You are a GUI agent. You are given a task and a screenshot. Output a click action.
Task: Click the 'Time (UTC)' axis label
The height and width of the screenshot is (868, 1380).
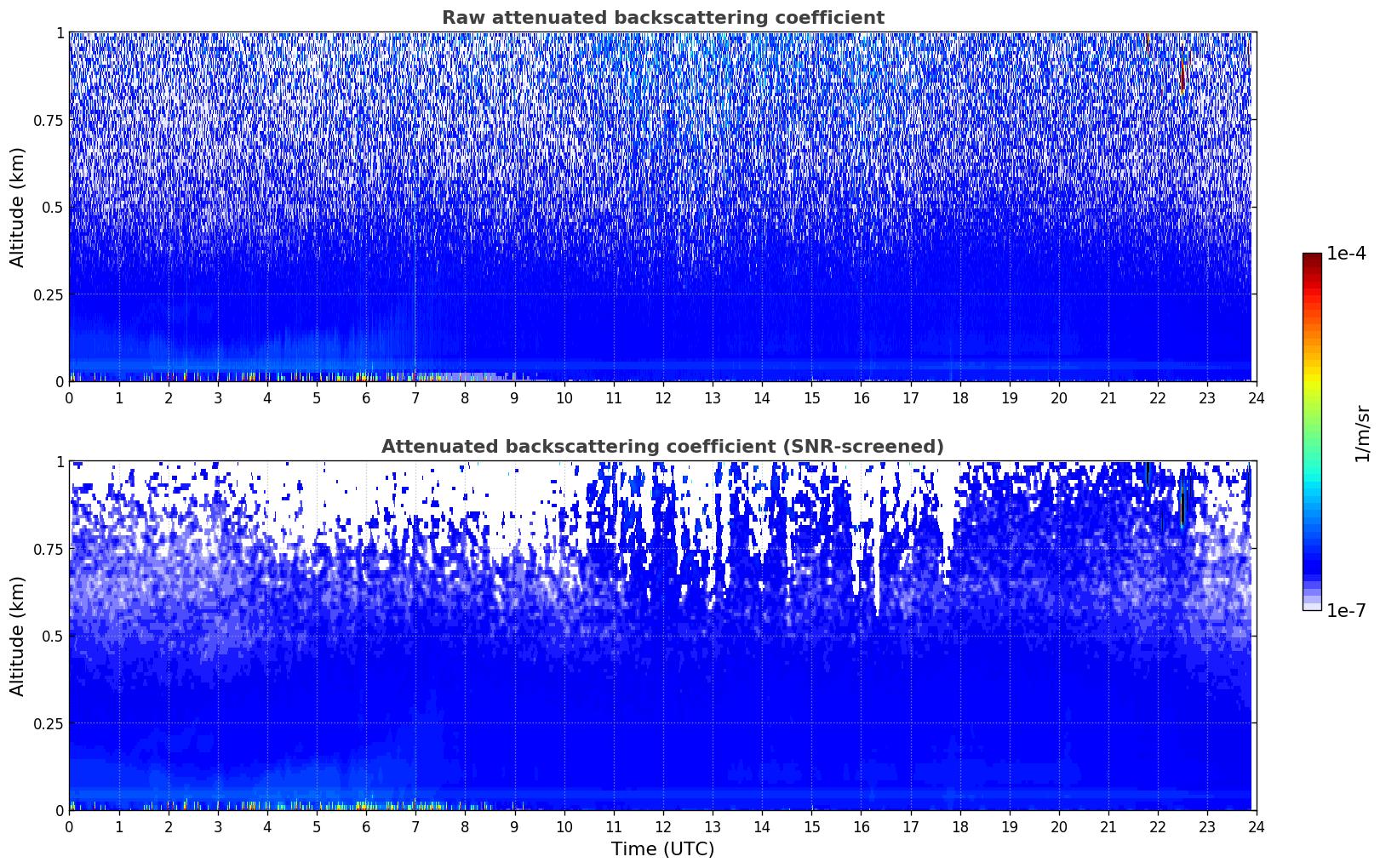(x=662, y=848)
